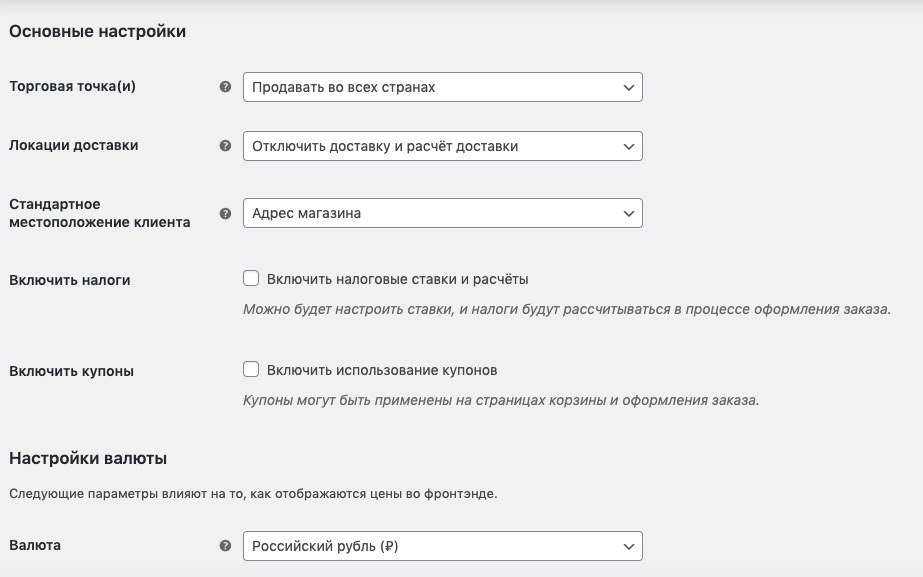Click the Локации доставки field label

click(74, 145)
